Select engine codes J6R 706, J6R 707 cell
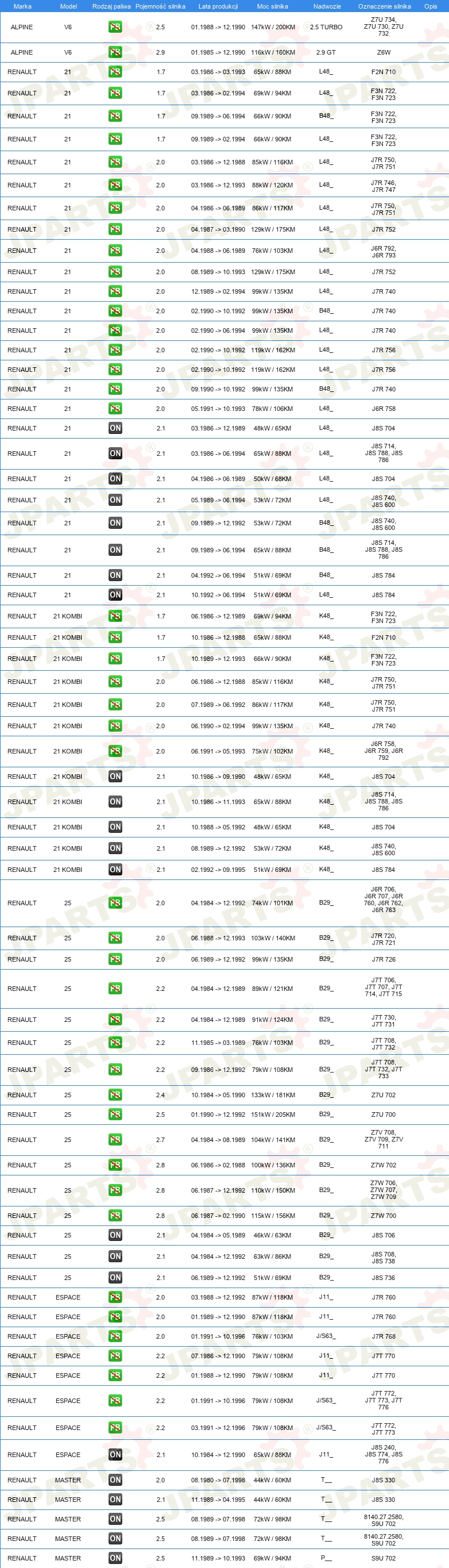449x1568 pixels. tap(384, 900)
